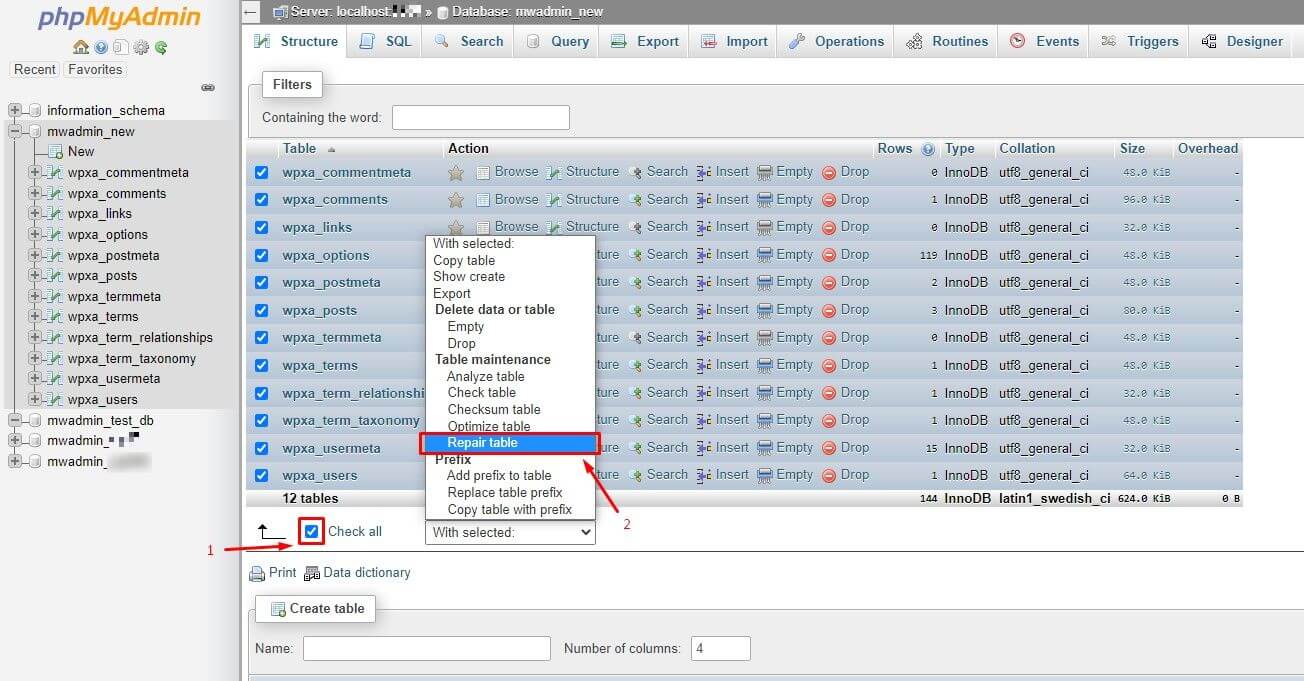The image size is (1304, 681).
Task: Mark wpxa_comments as favorite with star
Action: click(456, 200)
